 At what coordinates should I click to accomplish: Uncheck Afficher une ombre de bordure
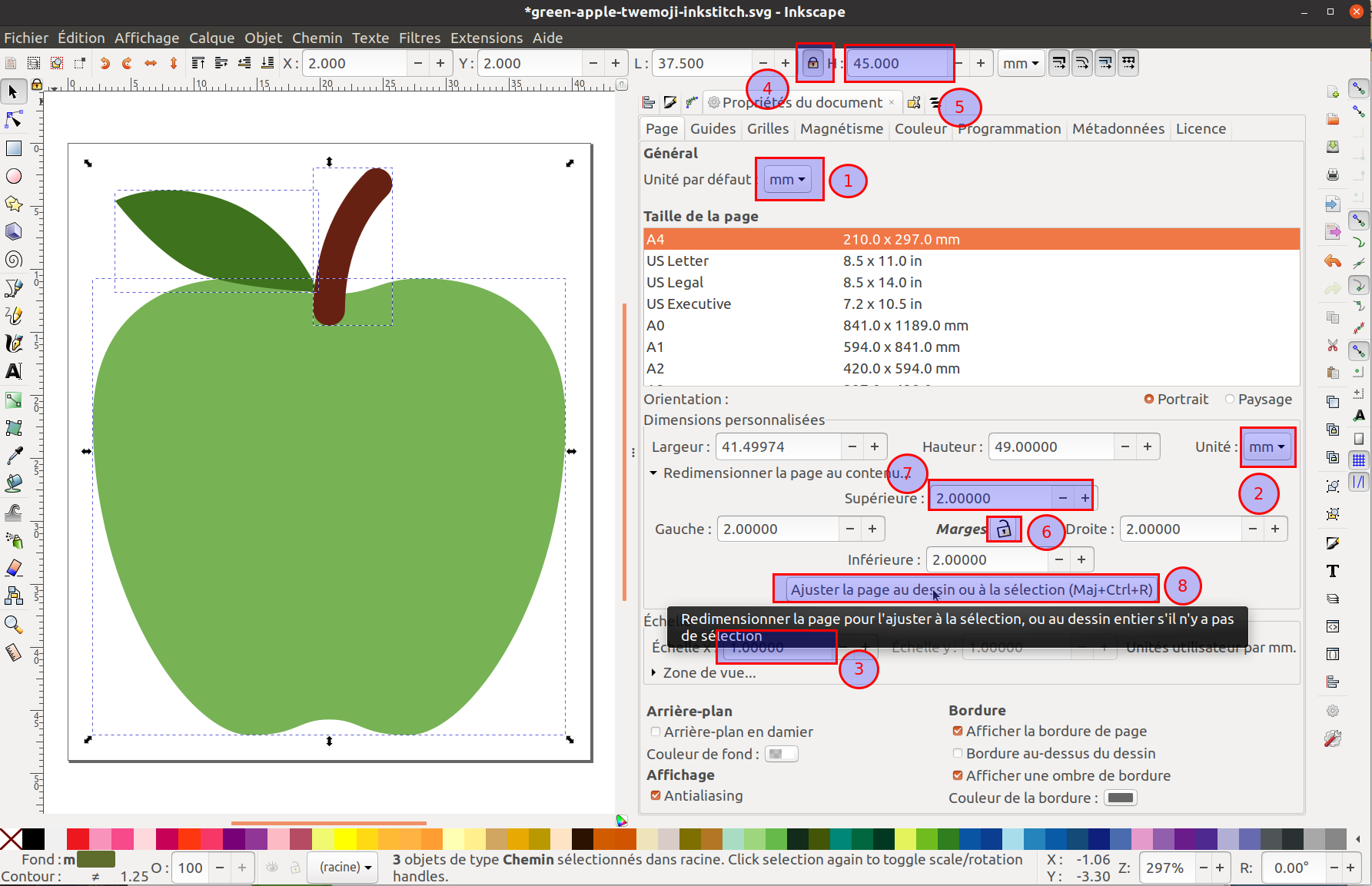click(x=1061, y=775)
